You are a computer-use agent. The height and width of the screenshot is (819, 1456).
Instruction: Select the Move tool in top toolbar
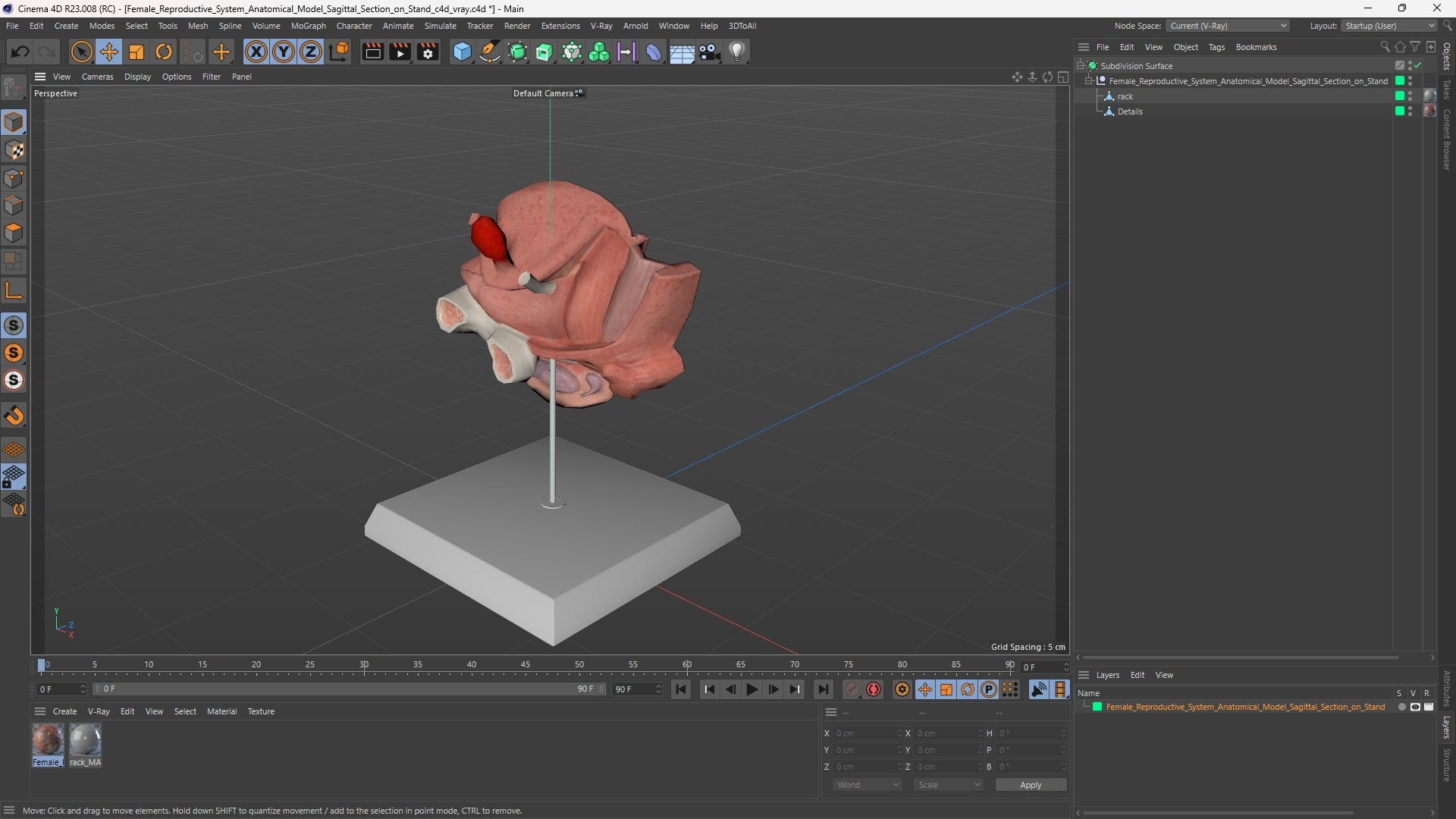(x=108, y=52)
